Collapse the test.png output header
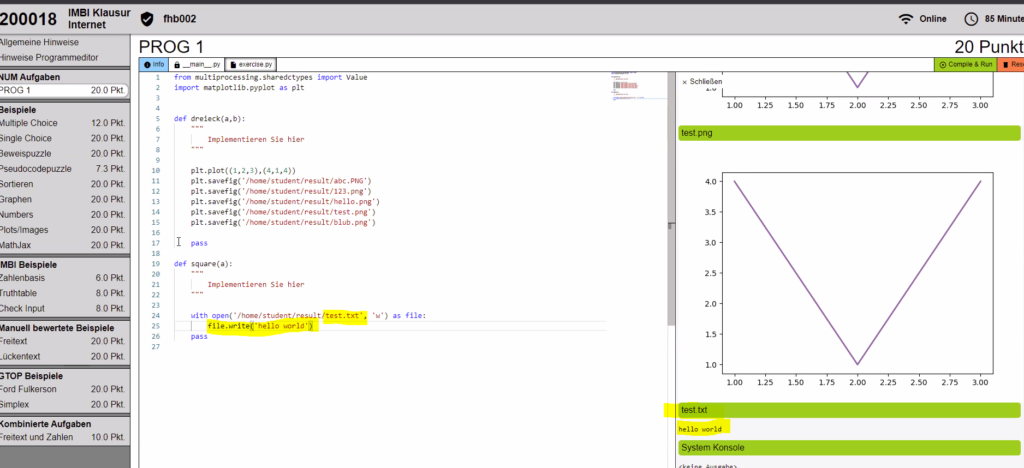 (x=849, y=133)
